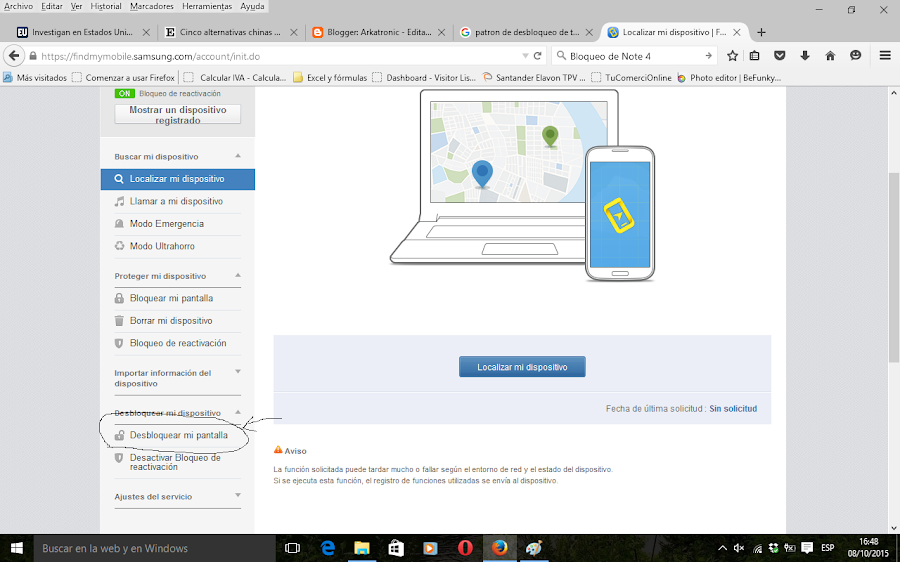This screenshot has width=900, height=562.
Task: Select Desbloquear mi pantalla
Action: point(177,435)
